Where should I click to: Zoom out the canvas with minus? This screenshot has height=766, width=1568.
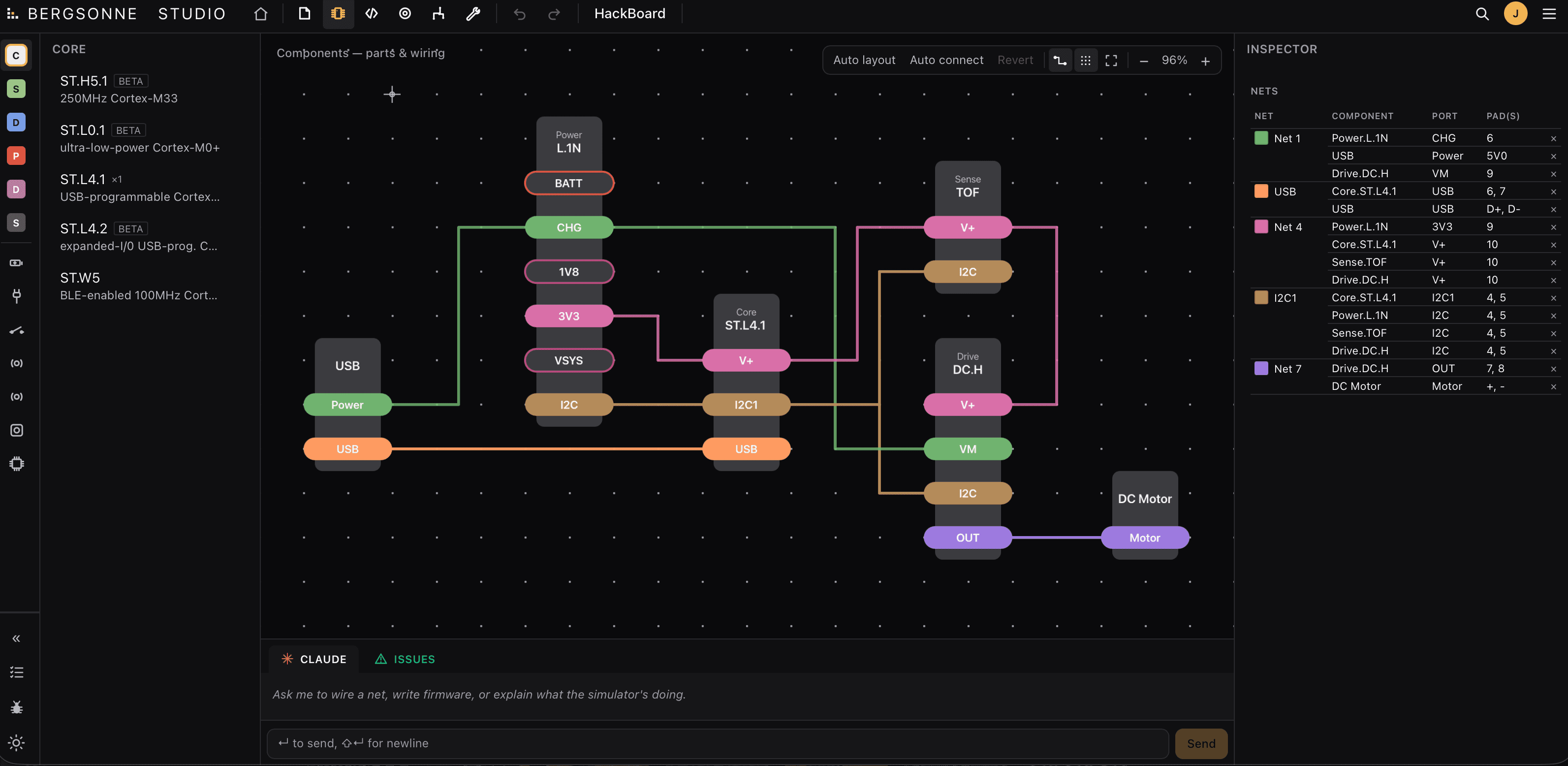point(1144,60)
